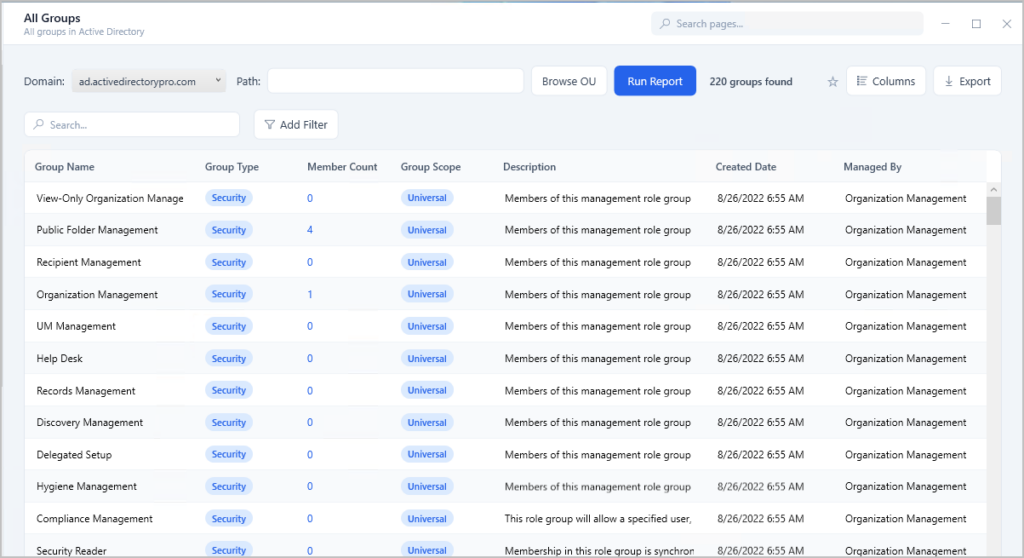The height and width of the screenshot is (558, 1024).
Task: Click the All Groups page title
Action: pyautogui.click(x=52, y=18)
